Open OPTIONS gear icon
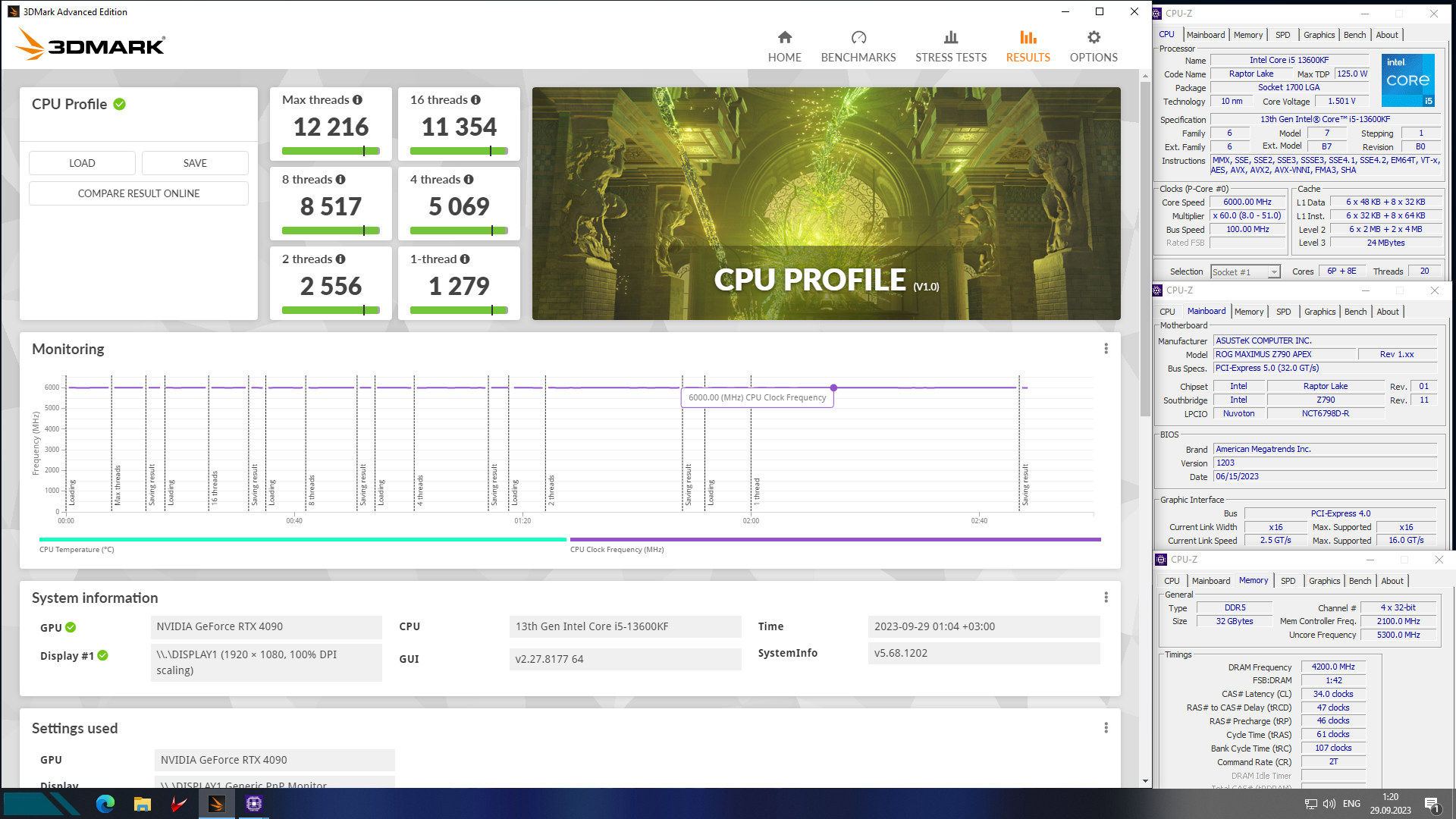Image resolution: width=1456 pixels, height=819 pixels. pyautogui.click(x=1094, y=37)
